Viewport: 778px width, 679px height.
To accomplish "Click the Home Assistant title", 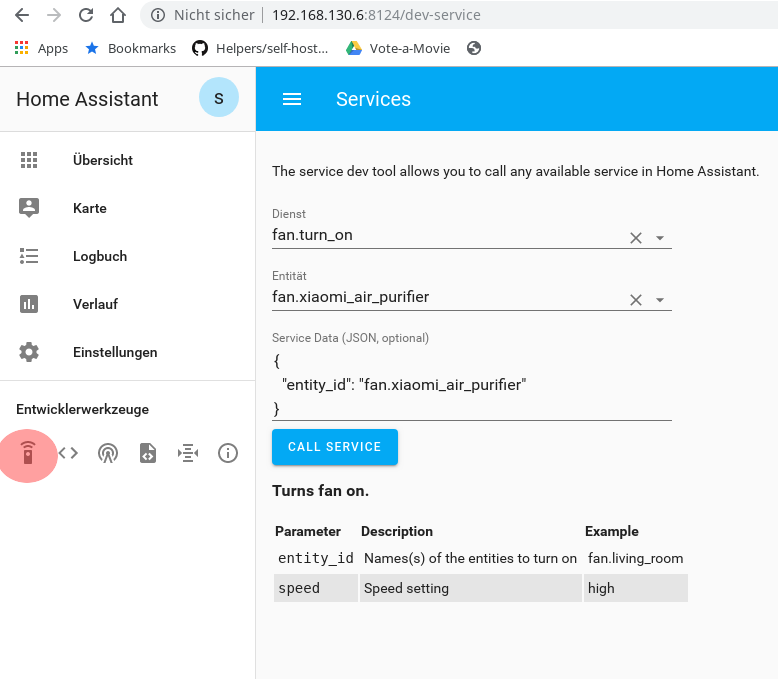I will click(x=87, y=99).
